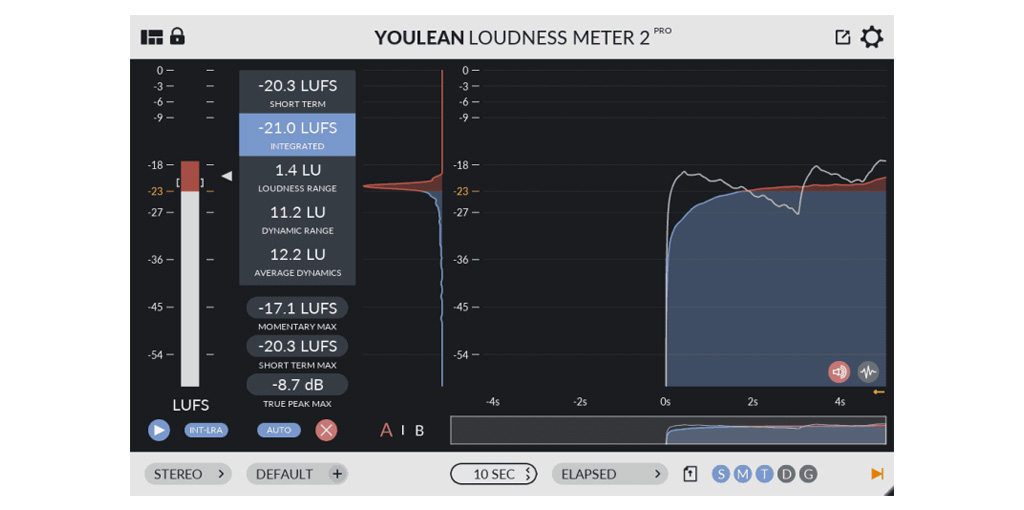1024x510 pixels.
Task: Click the Short Term -20.3 LUFS readout
Action: point(297,92)
